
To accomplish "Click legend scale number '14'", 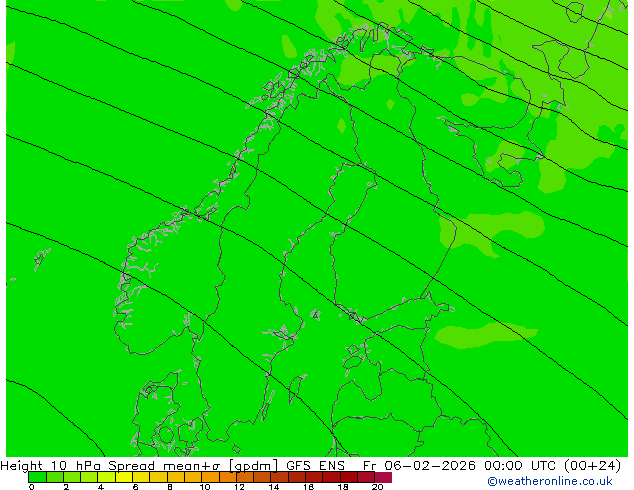I will pos(274,487).
